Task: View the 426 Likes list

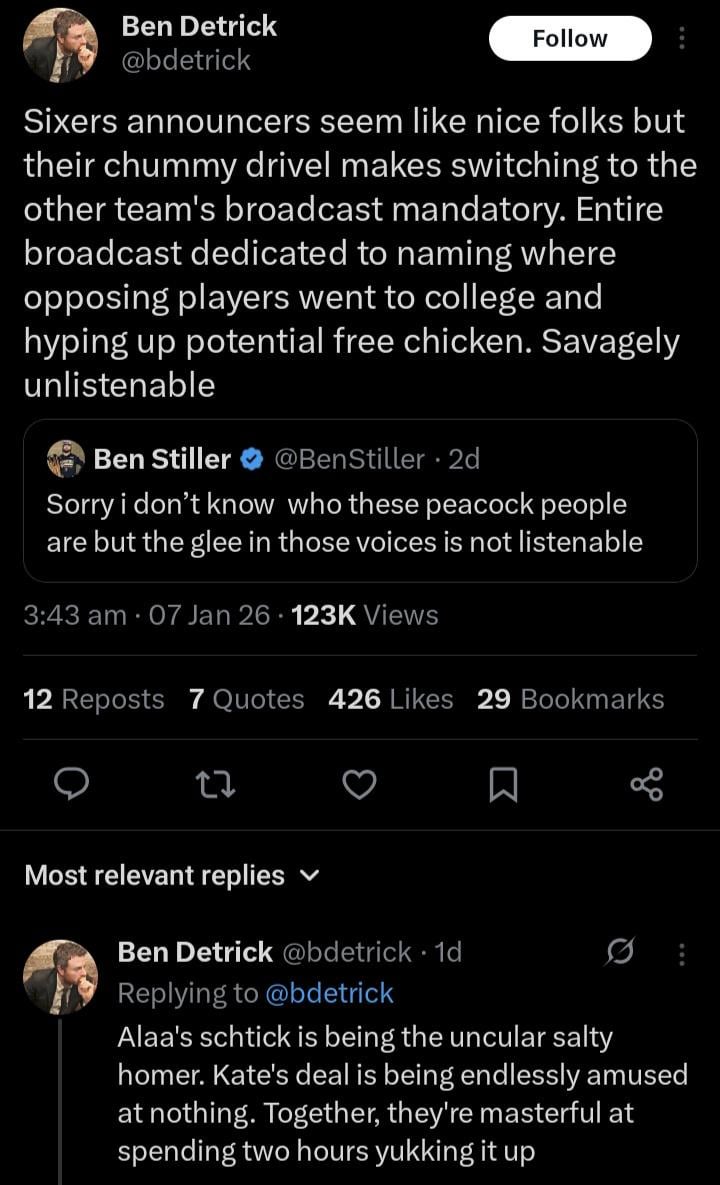Action: pyautogui.click(x=390, y=699)
